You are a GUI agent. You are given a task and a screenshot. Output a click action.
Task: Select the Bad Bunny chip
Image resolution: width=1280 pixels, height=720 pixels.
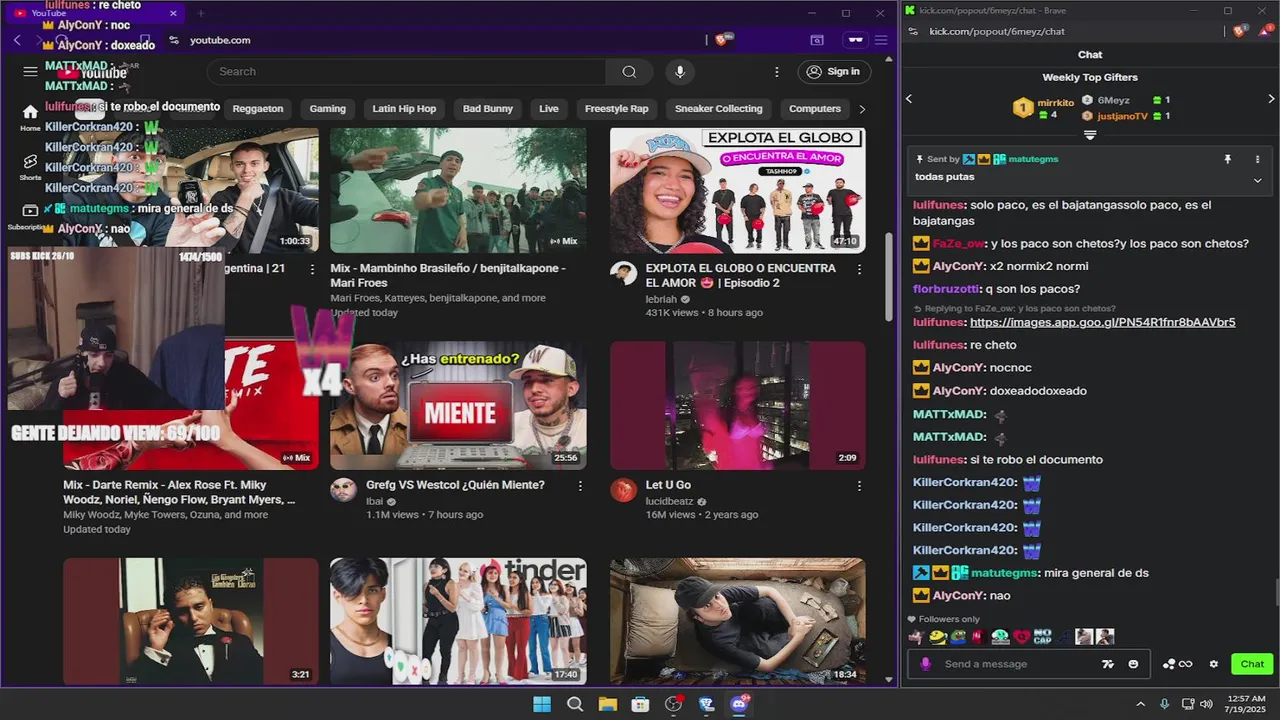click(488, 109)
